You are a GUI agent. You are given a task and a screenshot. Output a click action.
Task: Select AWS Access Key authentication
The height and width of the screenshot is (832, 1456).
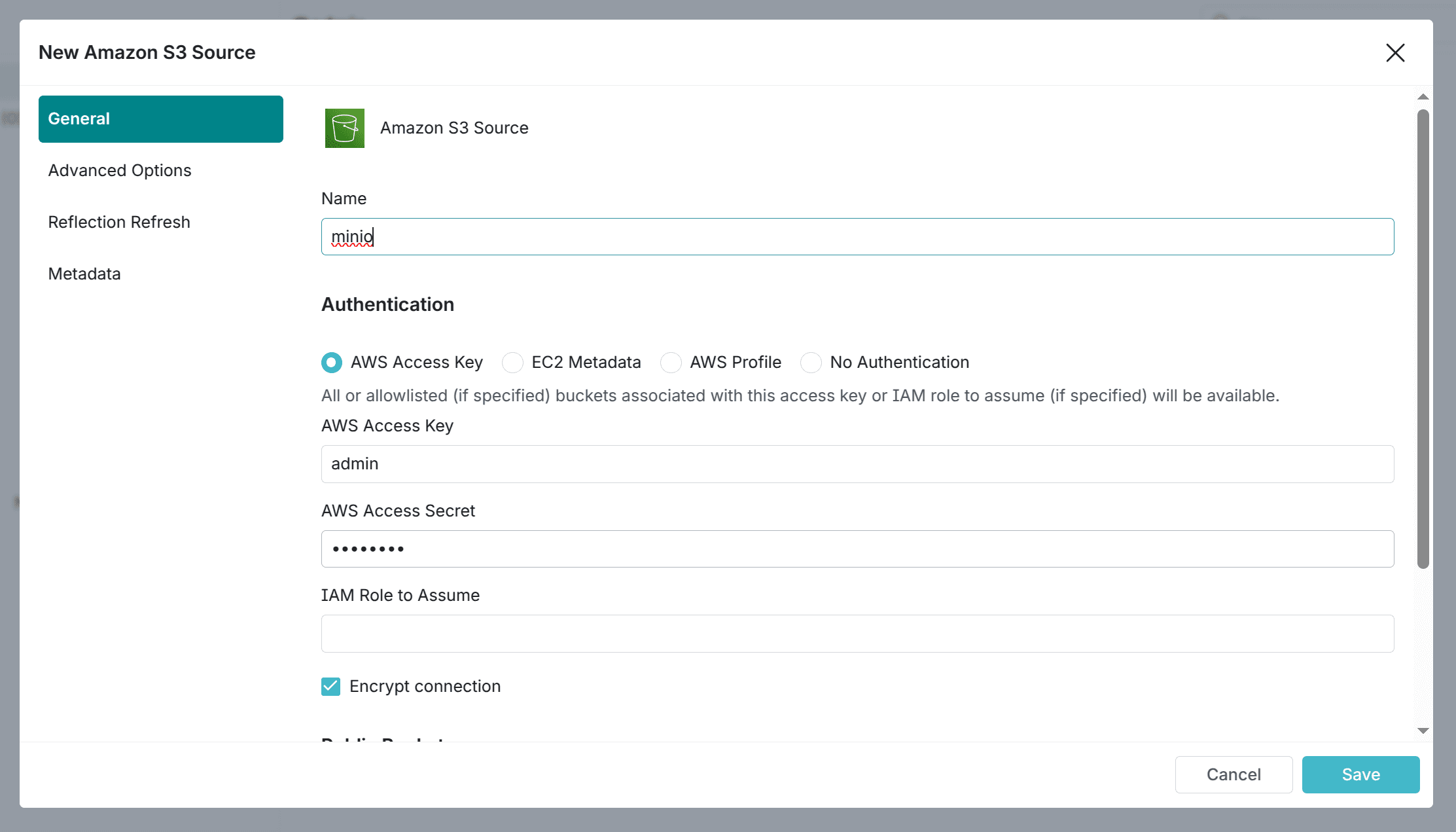pyautogui.click(x=332, y=363)
